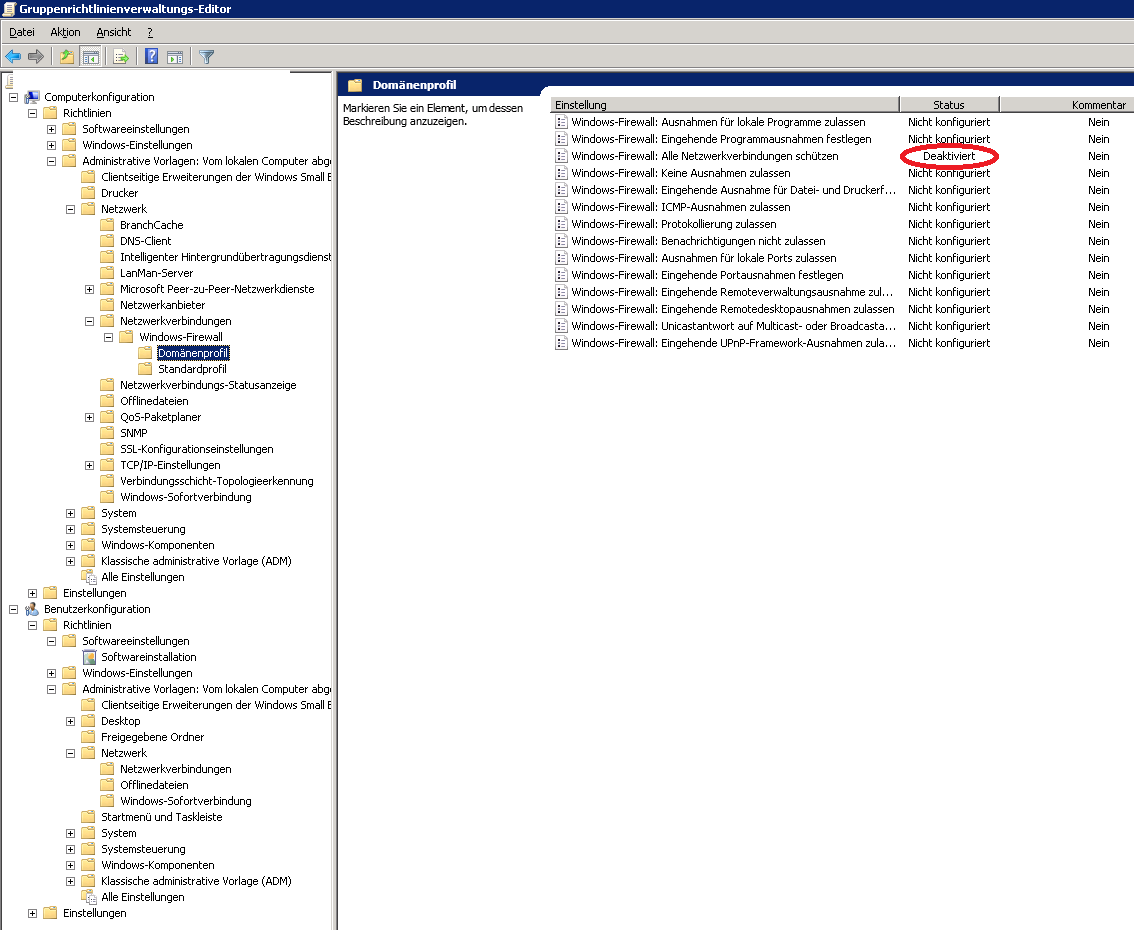
Task: Collapse the Windows-Firewall node
Action: click(108, 337)
